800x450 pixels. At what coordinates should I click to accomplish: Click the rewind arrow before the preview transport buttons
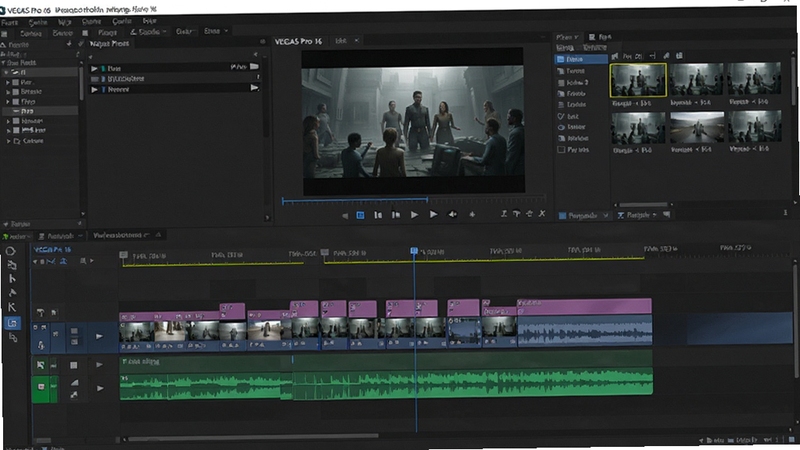[x=345, y=216]
